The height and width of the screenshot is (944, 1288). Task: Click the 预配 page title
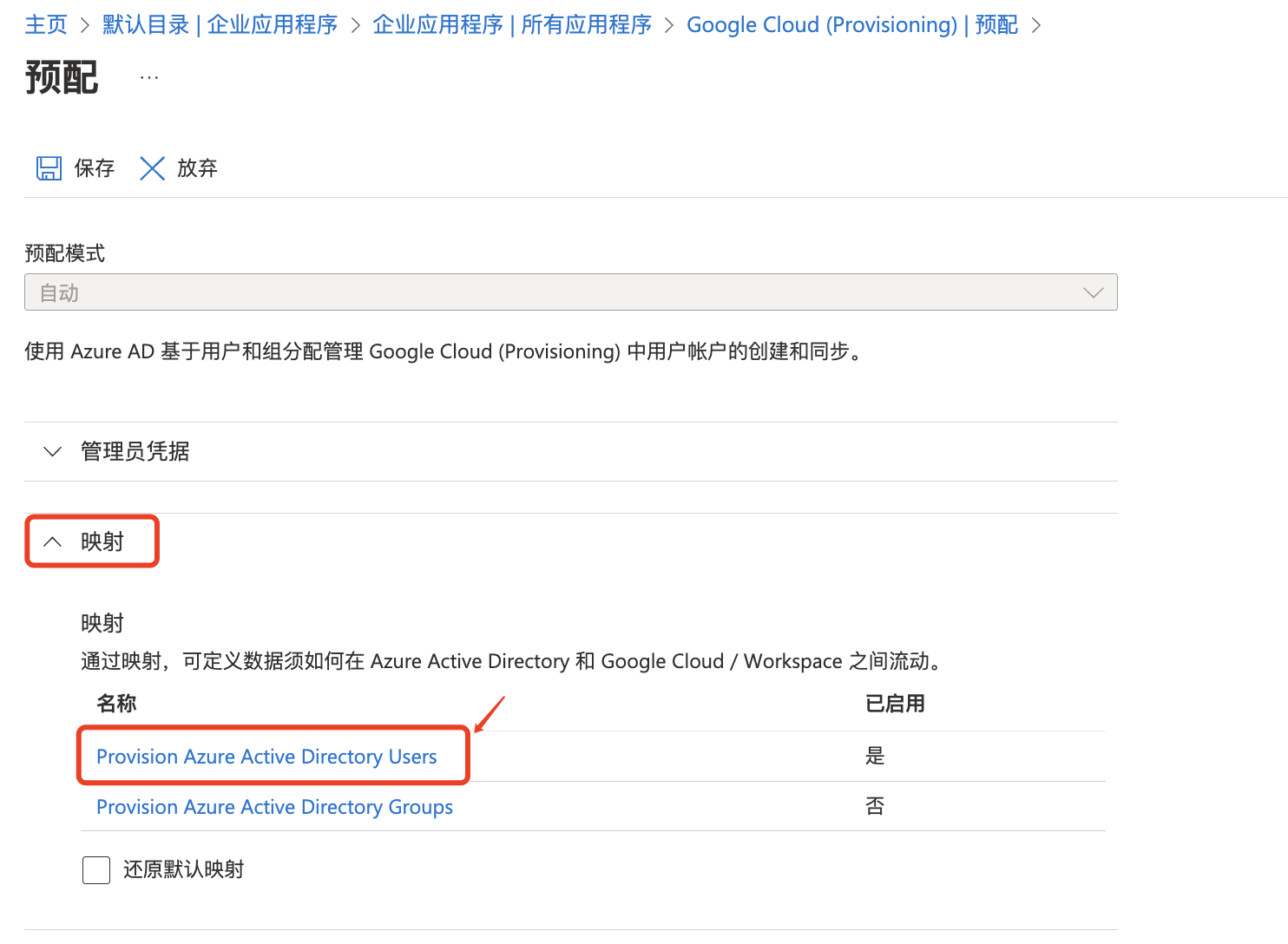62,78
